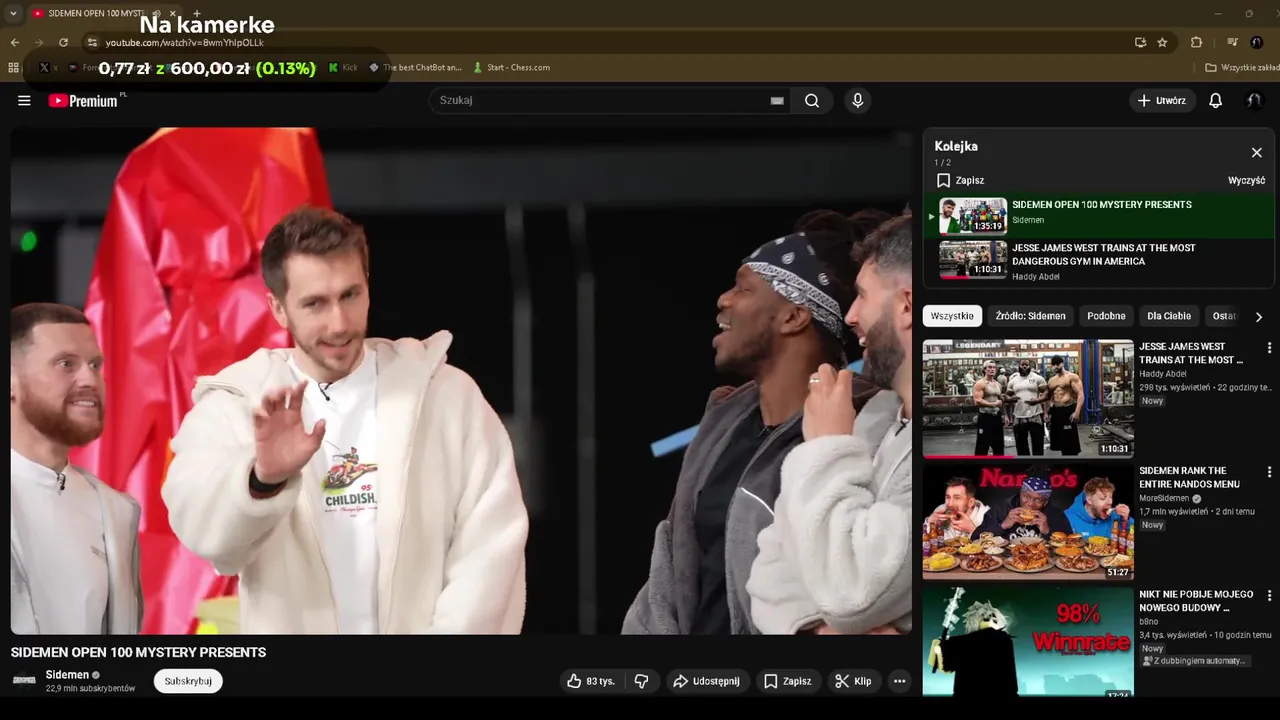This screenshot has height=720, width=1280.
Task: Open the on-screen keyboard icon in search
Action: coord(777,100)
